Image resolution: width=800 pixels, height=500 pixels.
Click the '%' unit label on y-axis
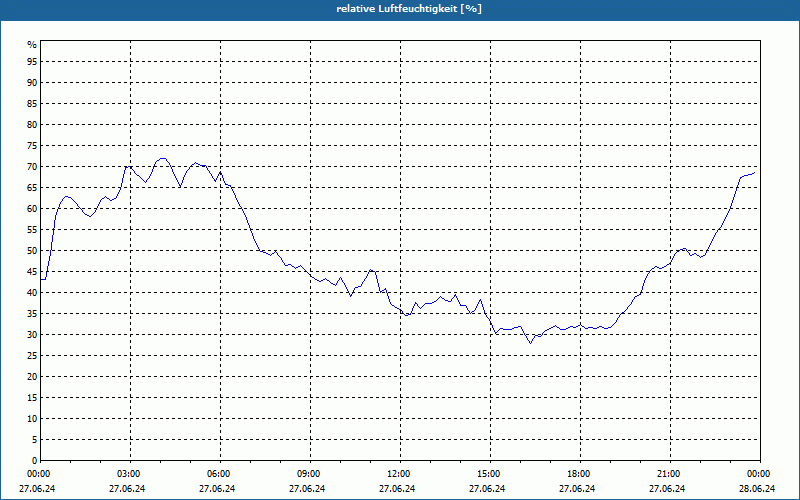(x=32, y=45)
